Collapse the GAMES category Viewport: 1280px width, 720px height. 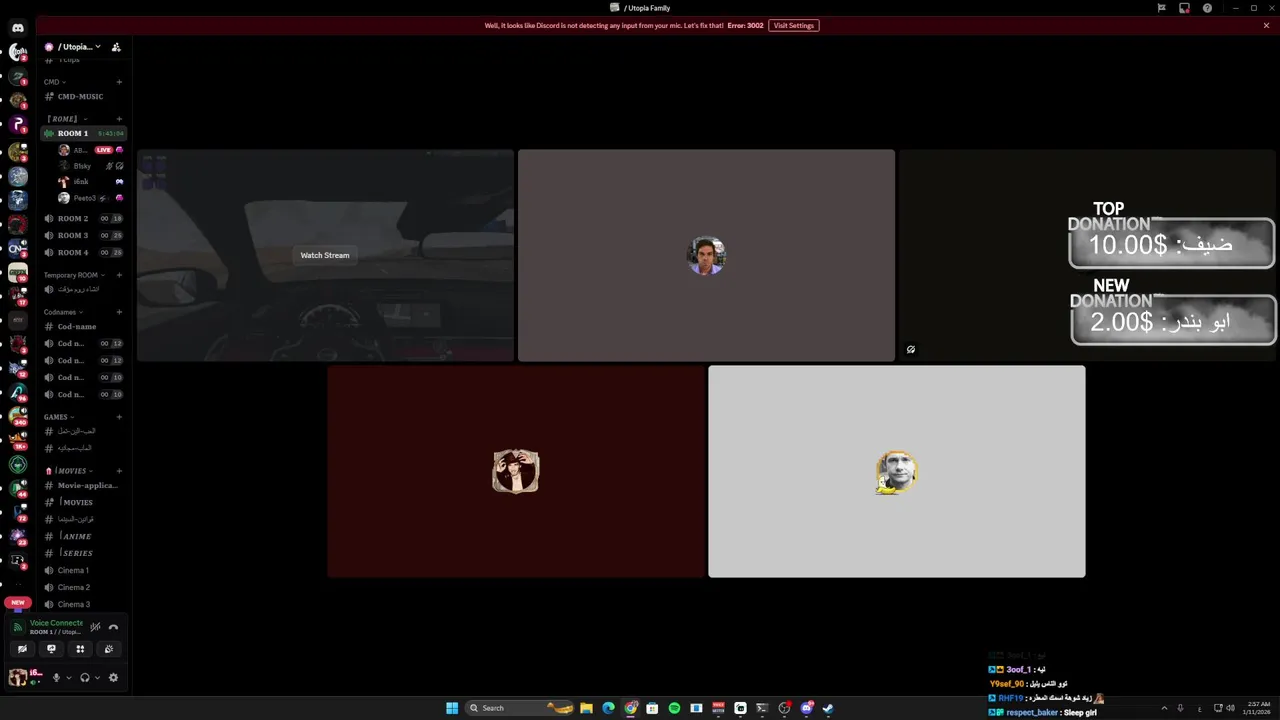(59, 417)
